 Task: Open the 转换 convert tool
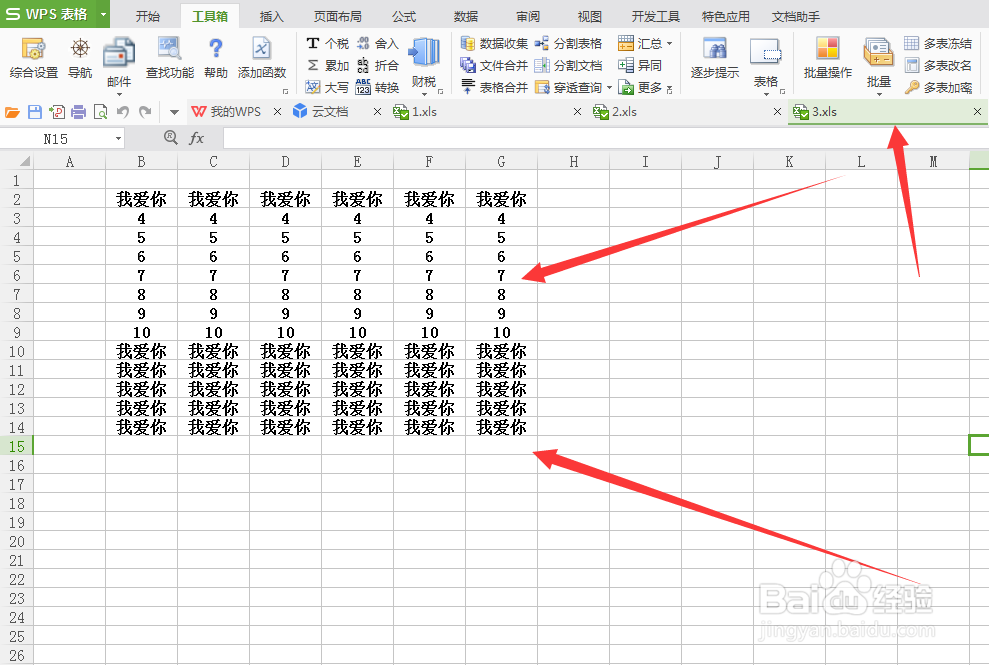coord(377,87)
